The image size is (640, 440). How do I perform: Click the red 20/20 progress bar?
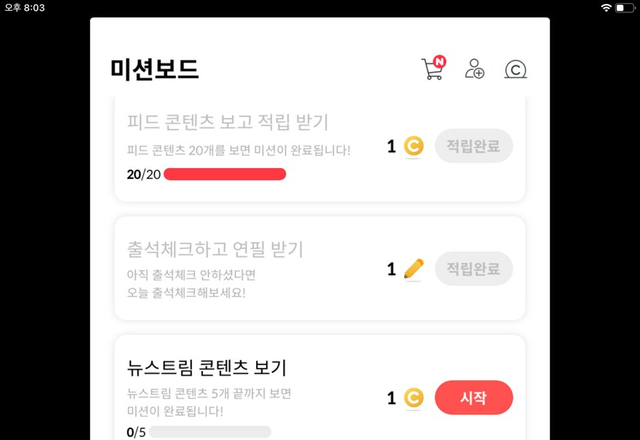coord(225,174)
